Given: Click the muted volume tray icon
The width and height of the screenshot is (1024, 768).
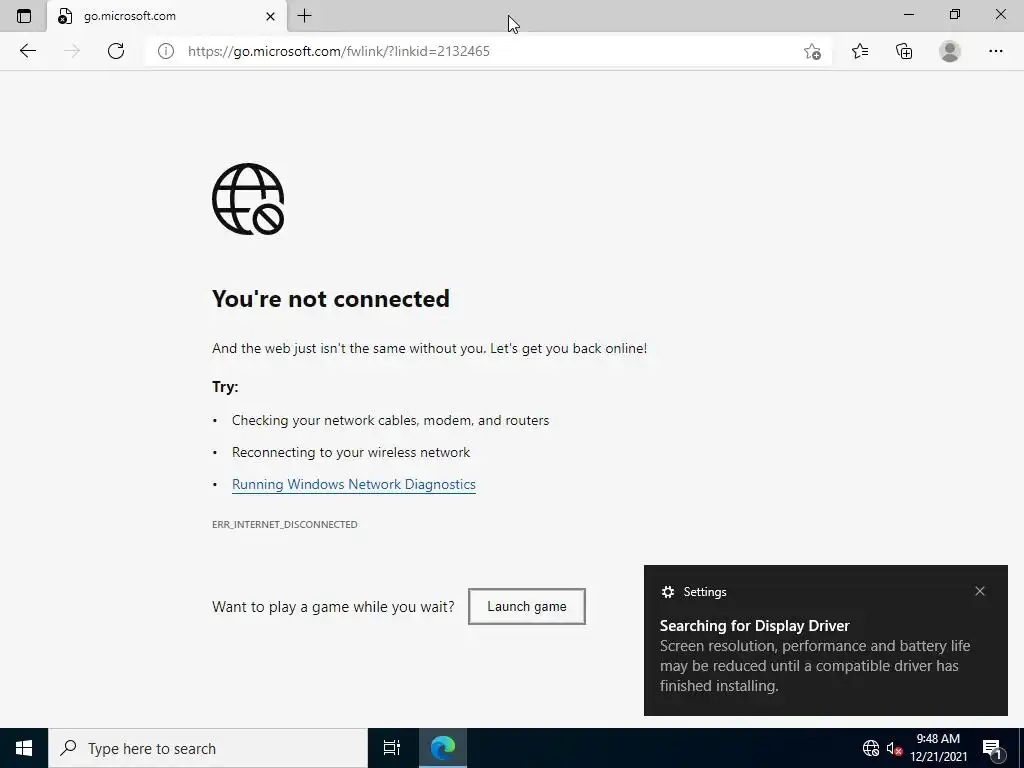Looking at the screenshot, I should tap(894, 748).
